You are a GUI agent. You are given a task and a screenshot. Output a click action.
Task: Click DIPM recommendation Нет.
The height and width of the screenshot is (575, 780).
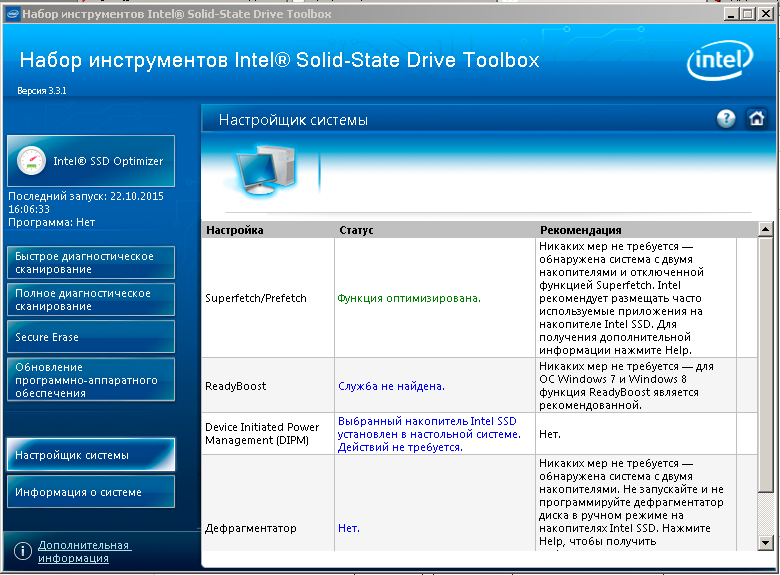coord(550,434)
